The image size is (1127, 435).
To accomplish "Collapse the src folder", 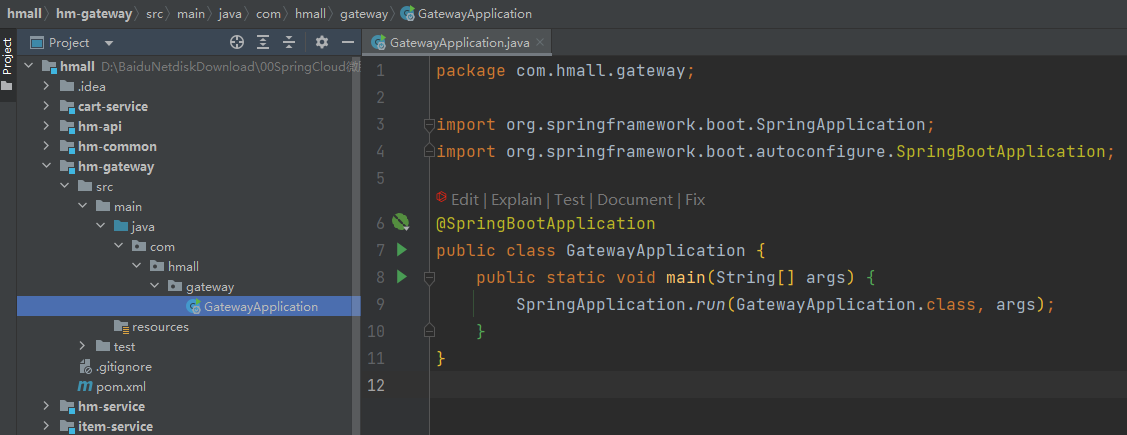I will pos(65,186).
